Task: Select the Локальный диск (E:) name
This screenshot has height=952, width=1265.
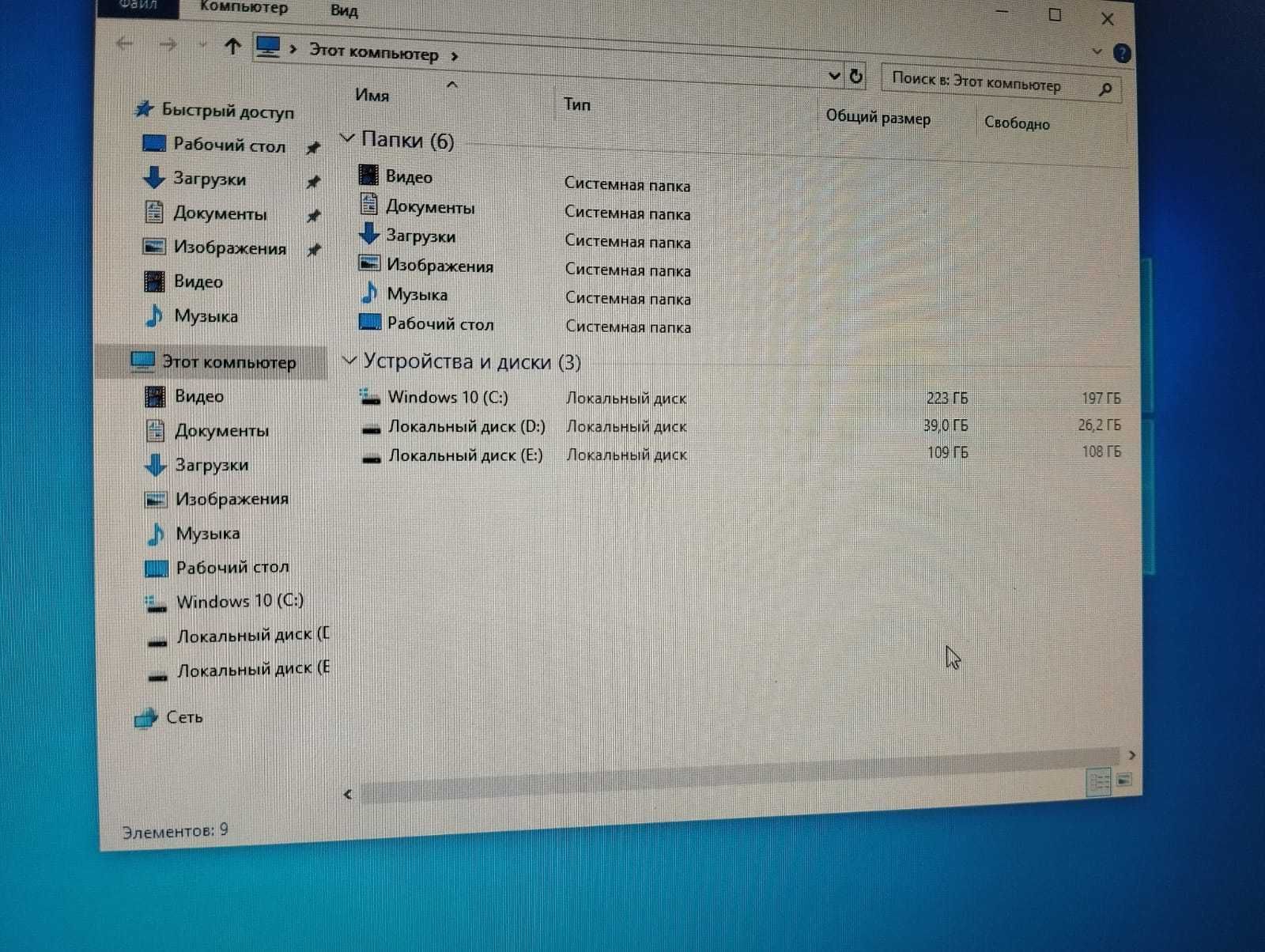Action: click(465, 455)
